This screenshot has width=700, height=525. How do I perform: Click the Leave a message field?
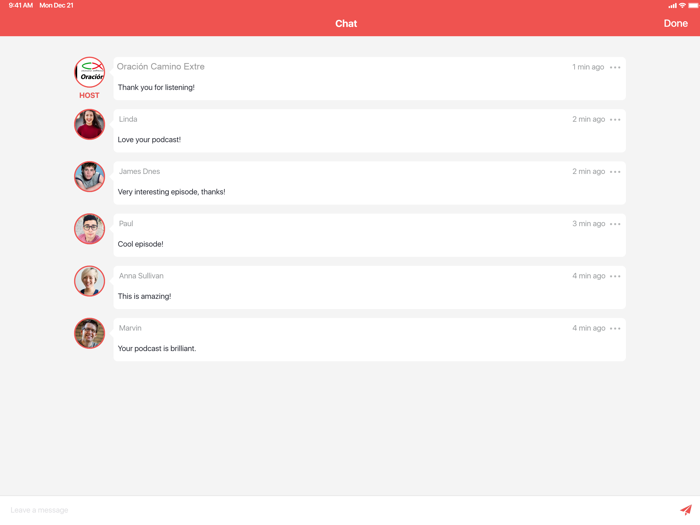[x=339, y=510]
